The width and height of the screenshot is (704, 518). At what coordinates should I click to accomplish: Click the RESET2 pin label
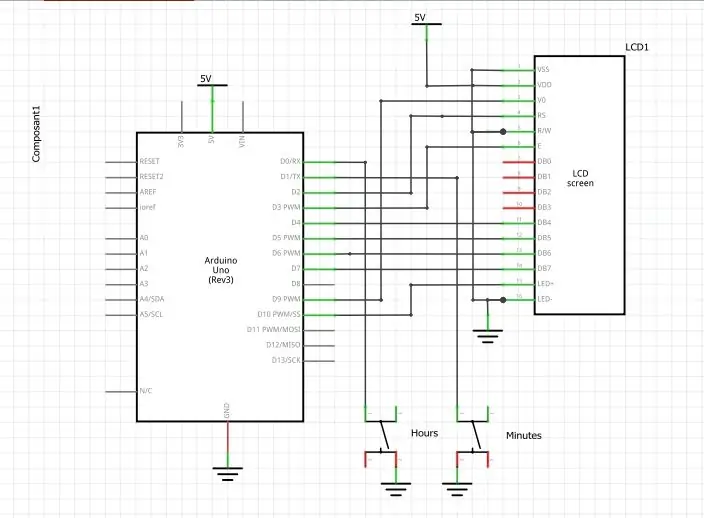coord(151,176)
